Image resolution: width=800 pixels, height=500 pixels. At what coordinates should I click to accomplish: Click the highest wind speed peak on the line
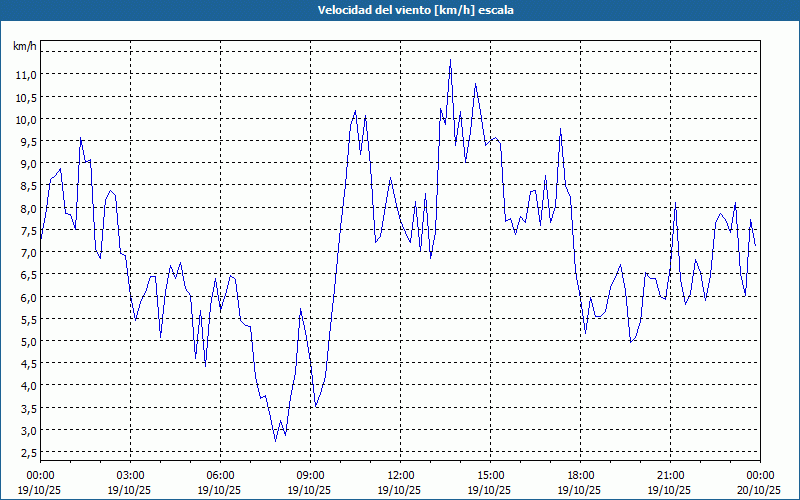click(x=450, y=60)
